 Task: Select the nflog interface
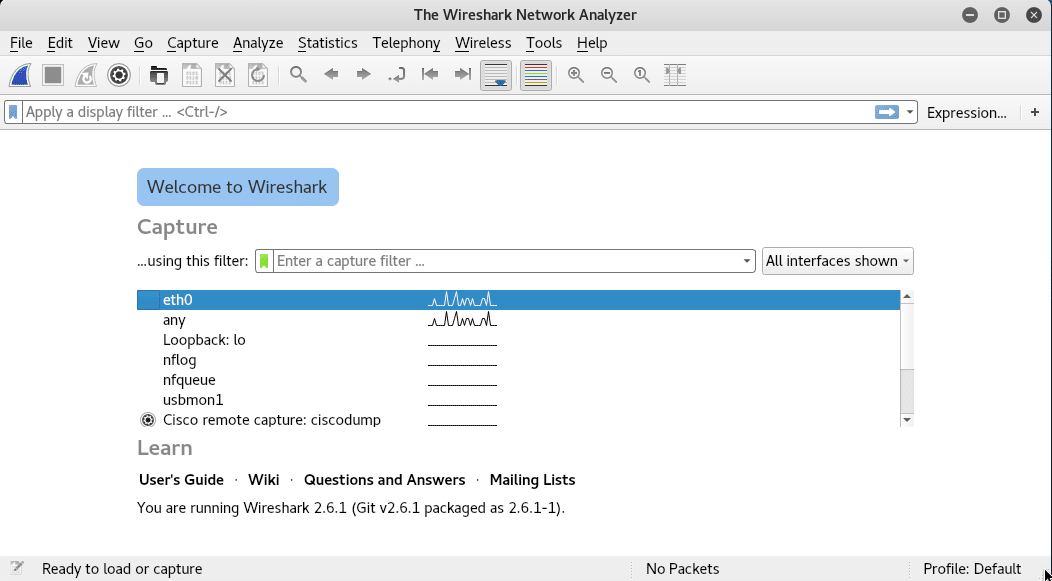[x=518, y=360]
